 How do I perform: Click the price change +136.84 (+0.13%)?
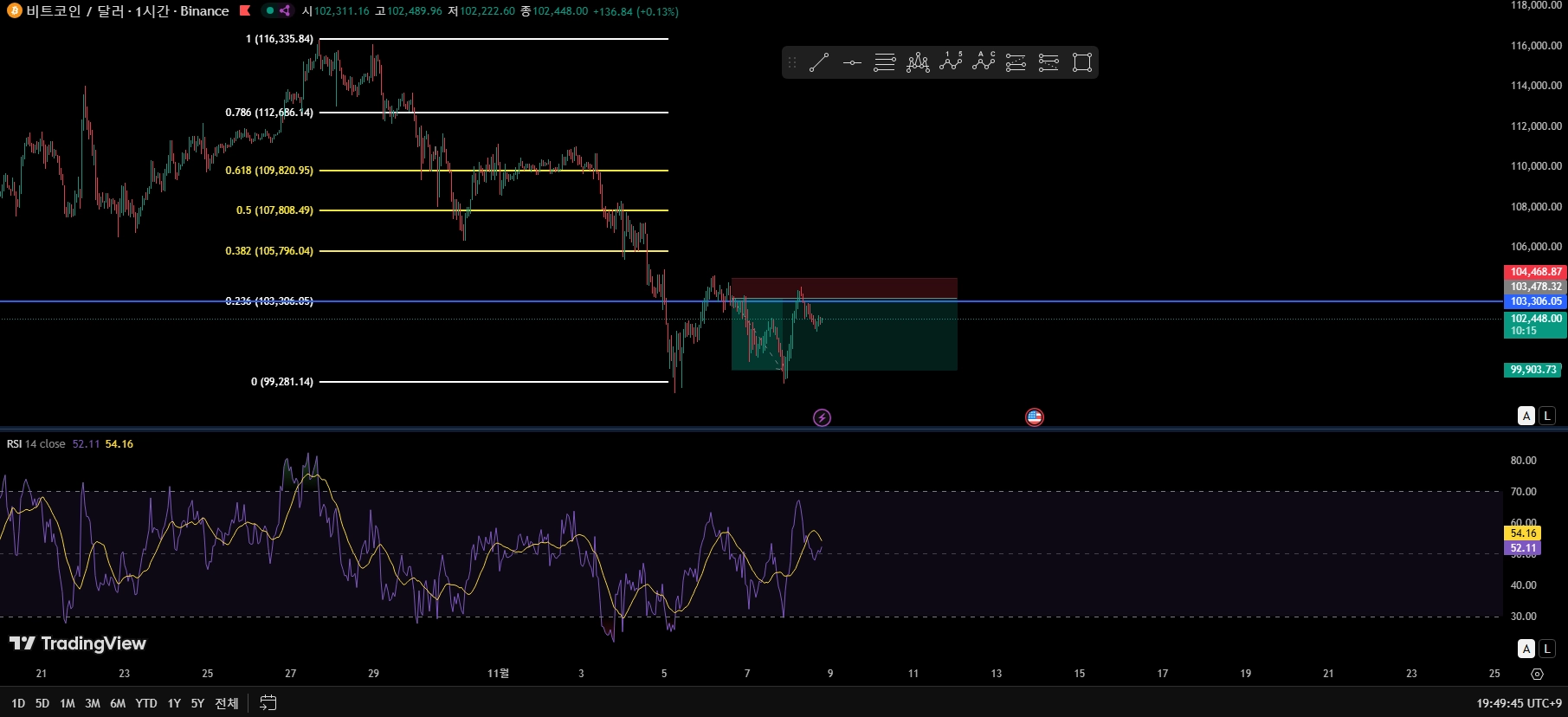[636, 11]
